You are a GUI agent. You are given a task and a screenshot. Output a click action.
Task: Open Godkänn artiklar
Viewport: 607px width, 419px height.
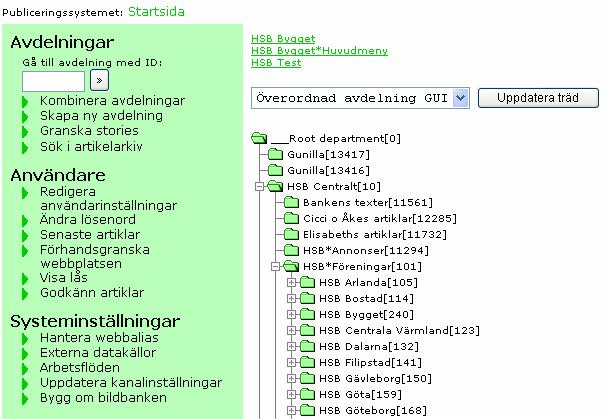[x=92, y=293]
